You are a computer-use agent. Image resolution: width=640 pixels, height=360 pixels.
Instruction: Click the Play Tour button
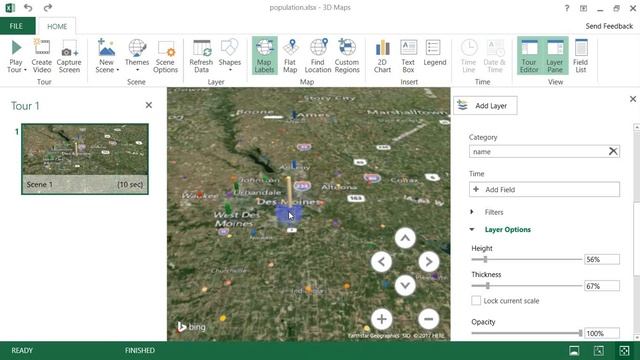pyautogui.click(x=16, y=56)
